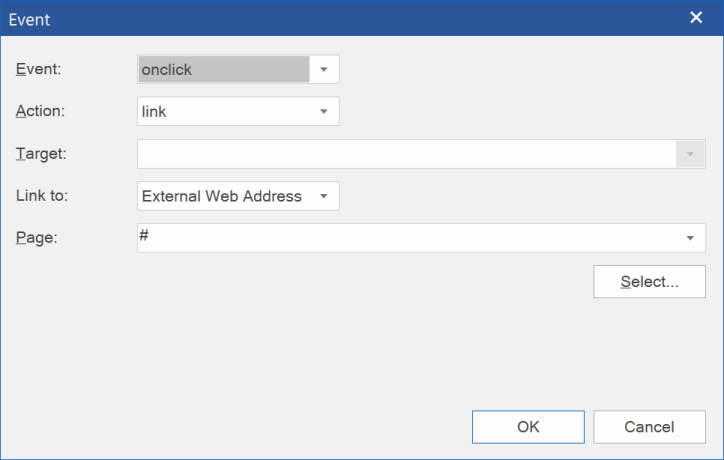Click the Event dialog title bar
Screen dimensions: 724x460
342,18
